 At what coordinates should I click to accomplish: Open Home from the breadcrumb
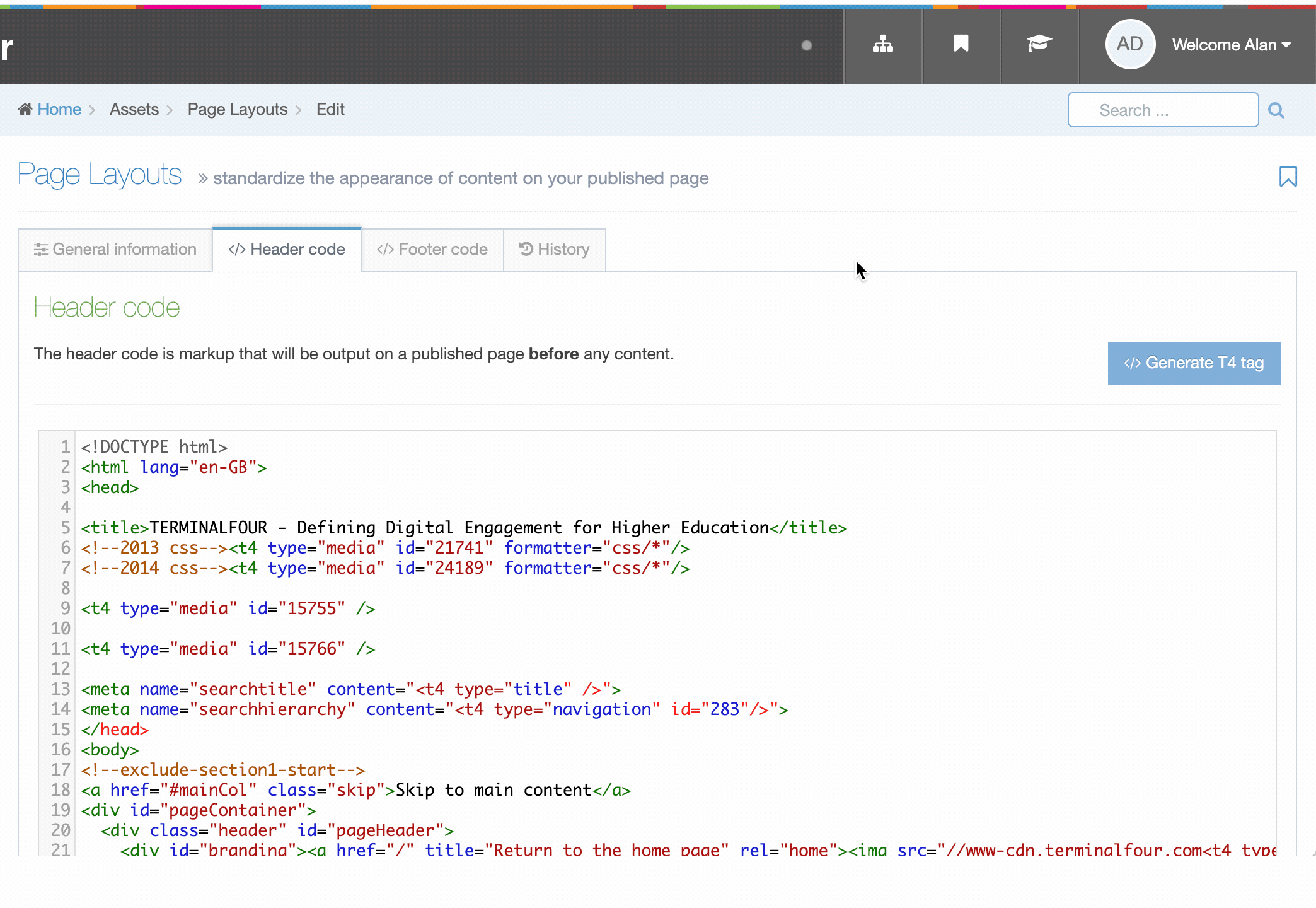point(59,108)
